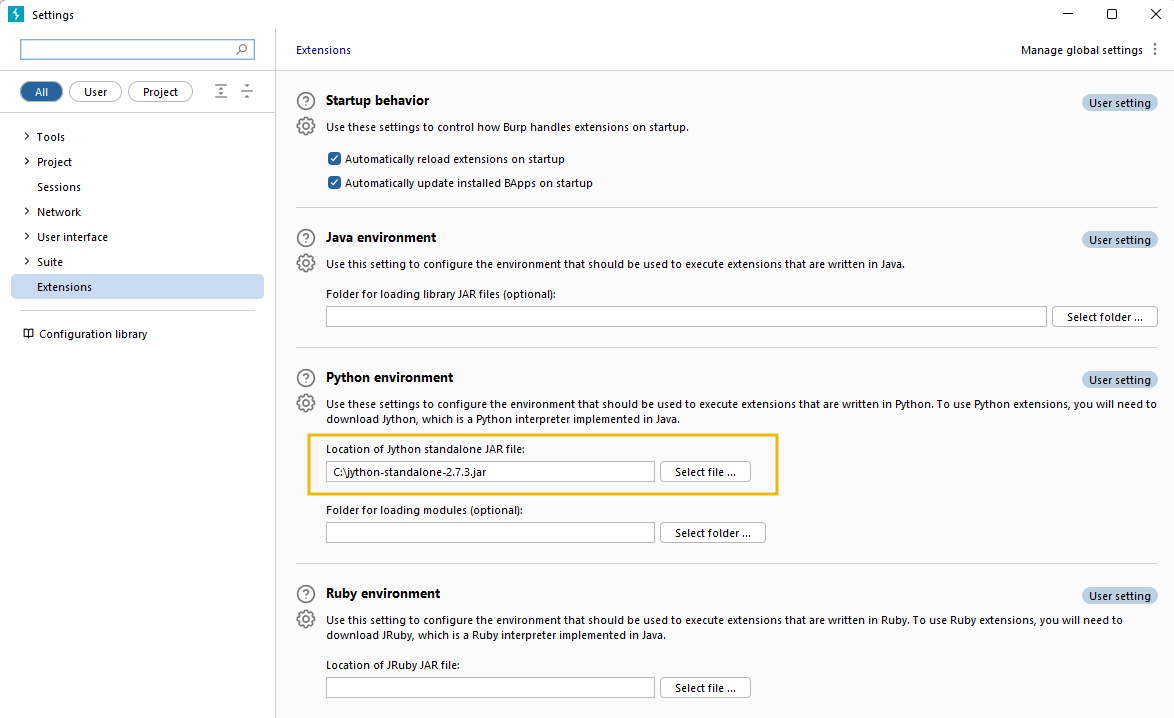Click Select file for the Jython JAR location

(x=705, y=471)
